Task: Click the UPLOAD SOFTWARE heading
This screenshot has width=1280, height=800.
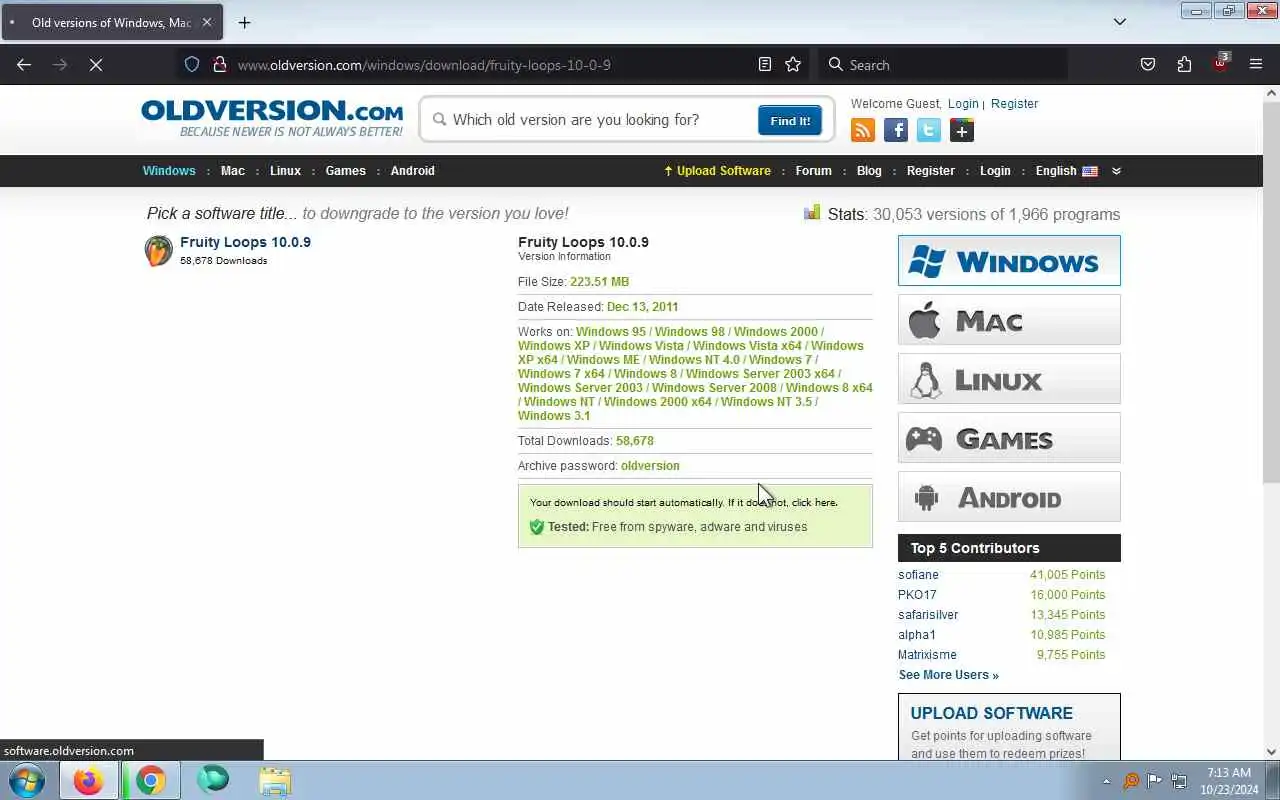Action: click(991, 713)
